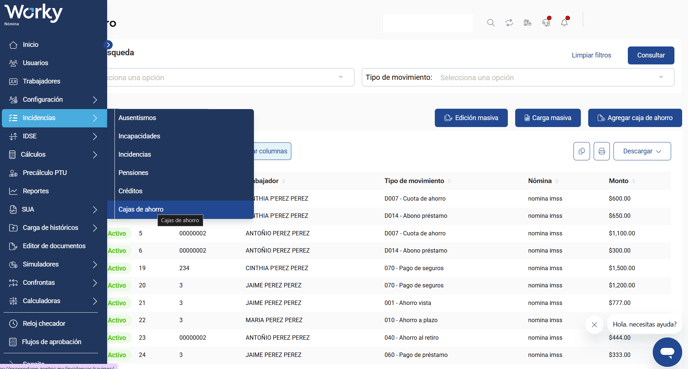Click the '040 - Ahorro al retiro' cell

(x=412, y=338)
